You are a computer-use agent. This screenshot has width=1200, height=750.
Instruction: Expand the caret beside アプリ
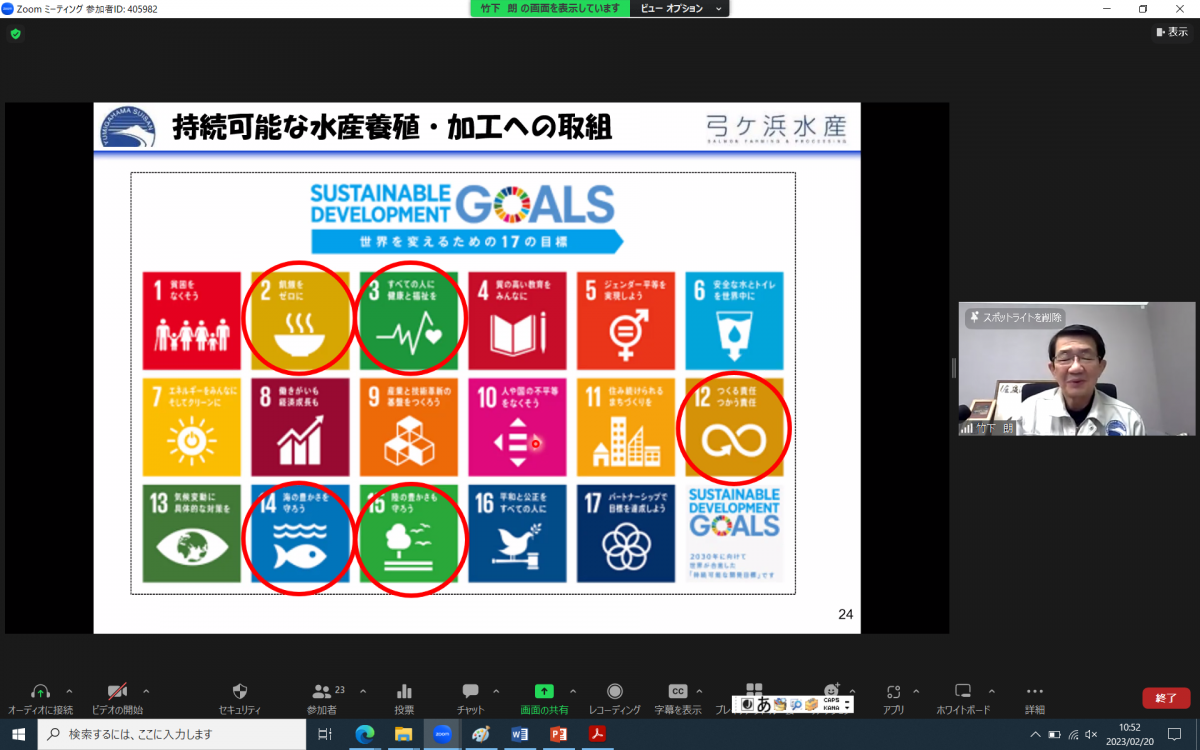point(915,691)
